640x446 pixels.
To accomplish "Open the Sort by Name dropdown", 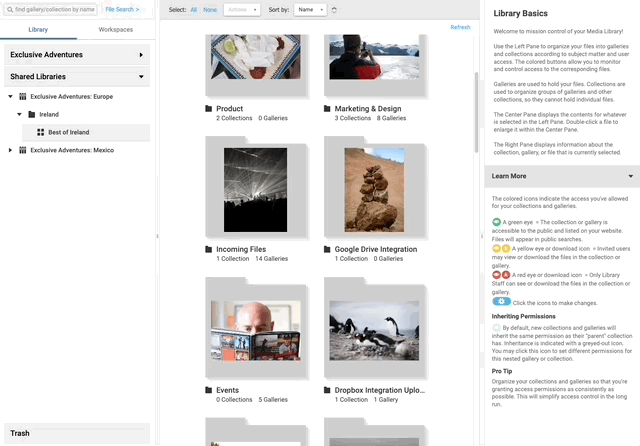I will (309, 10).
